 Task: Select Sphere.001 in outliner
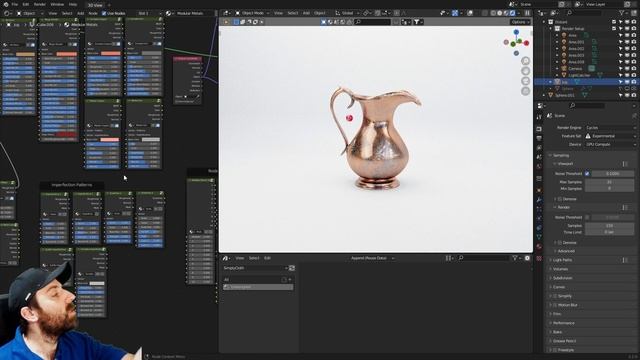click(x=564, y=95)
